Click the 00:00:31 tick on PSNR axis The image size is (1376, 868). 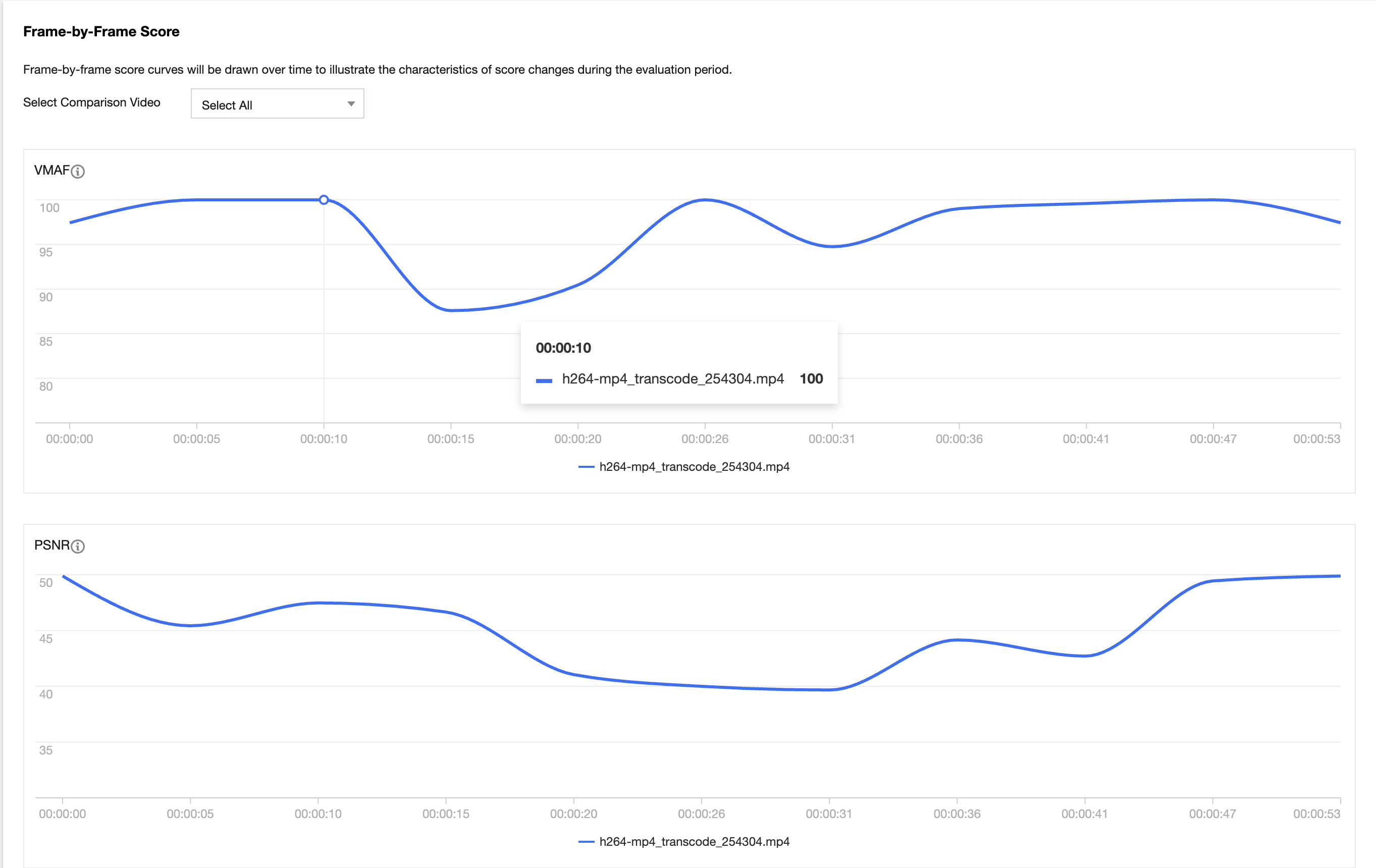pyautogui.click(x=828, y=813)
